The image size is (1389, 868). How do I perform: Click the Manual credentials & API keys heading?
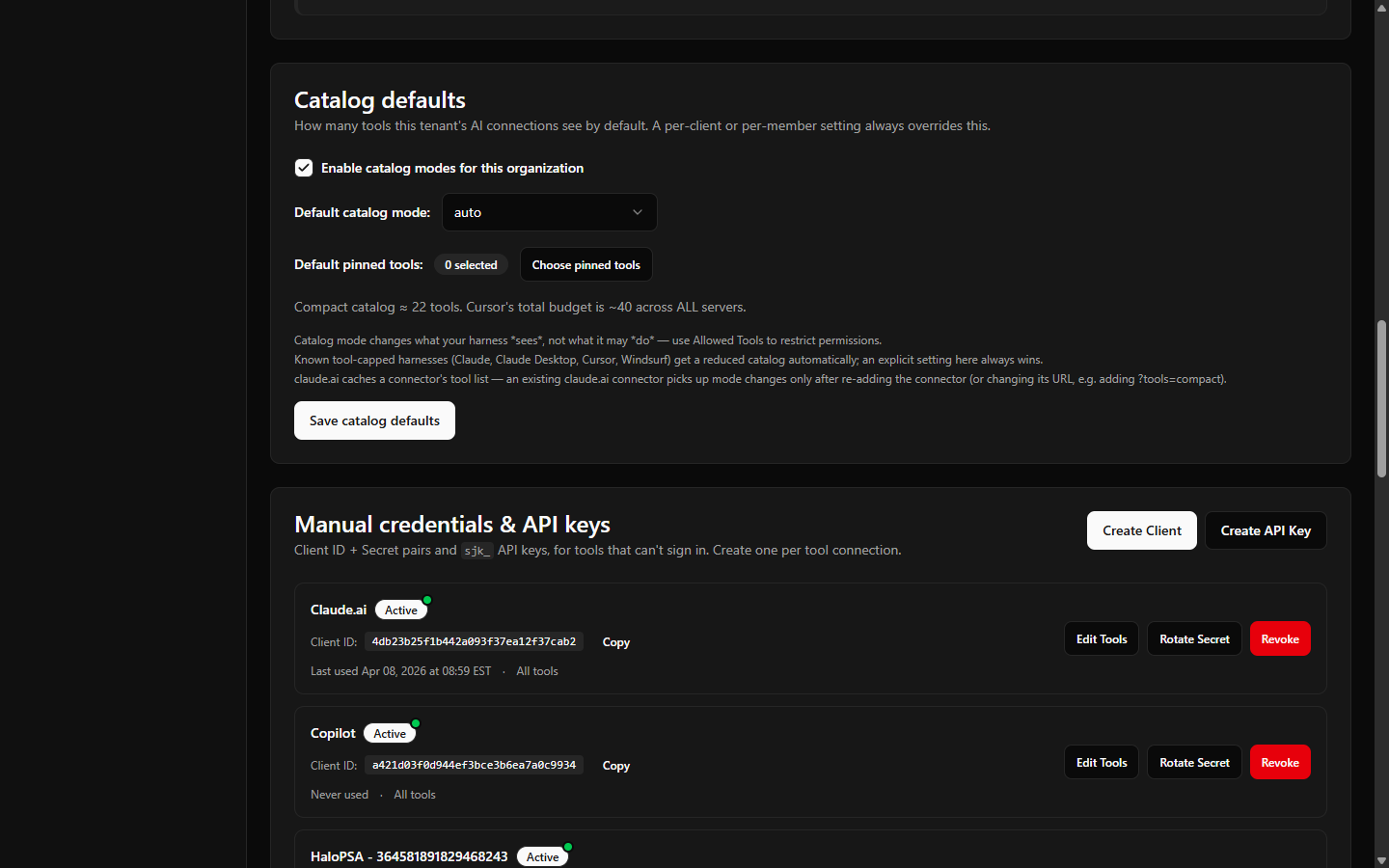click(452, 525)
